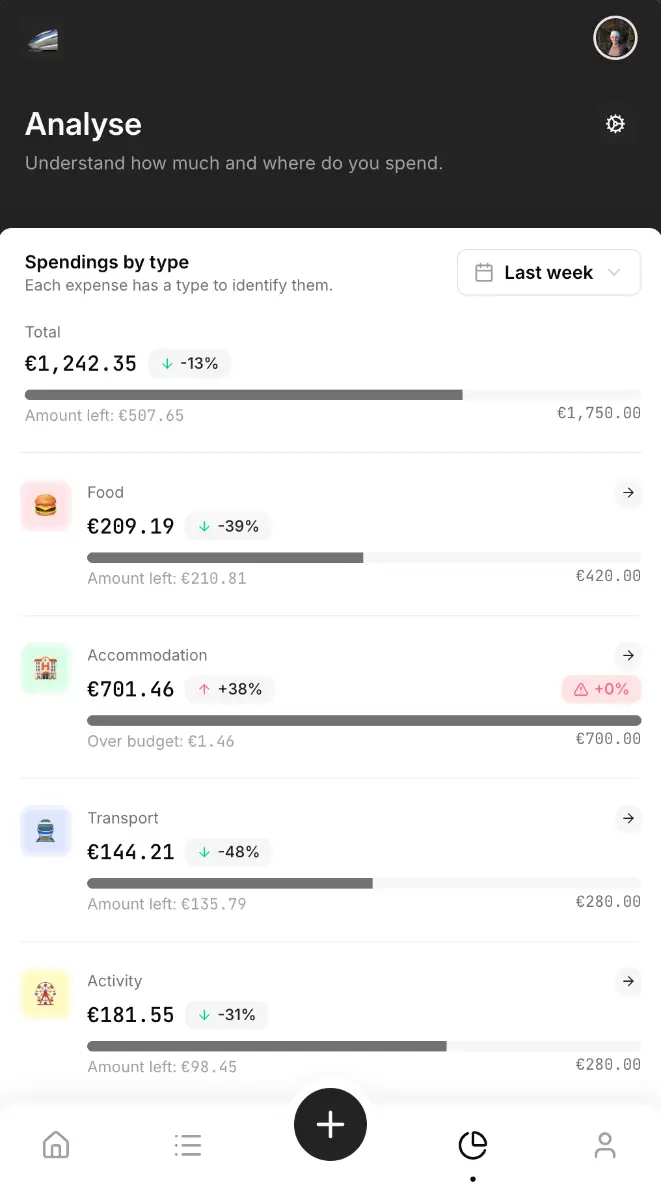Viewport: 661px width, 1200px height.
Task: Open the settings gear icon
Action: [x=616, y=124]
